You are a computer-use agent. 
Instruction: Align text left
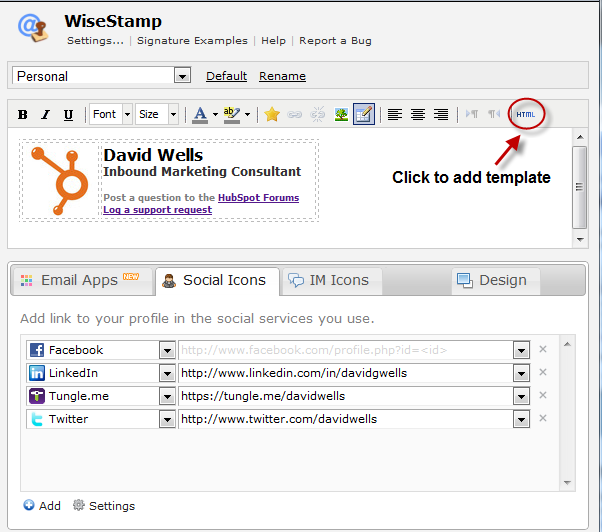tap(395, 114)
